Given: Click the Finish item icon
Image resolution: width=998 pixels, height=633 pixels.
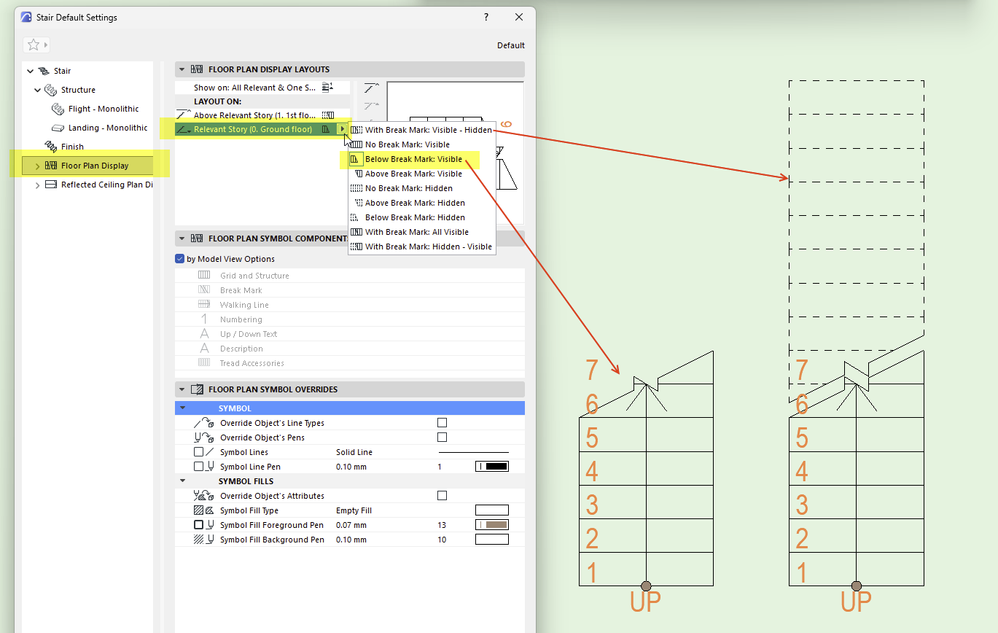Looking at the screenshot, I should click(51, 146).
